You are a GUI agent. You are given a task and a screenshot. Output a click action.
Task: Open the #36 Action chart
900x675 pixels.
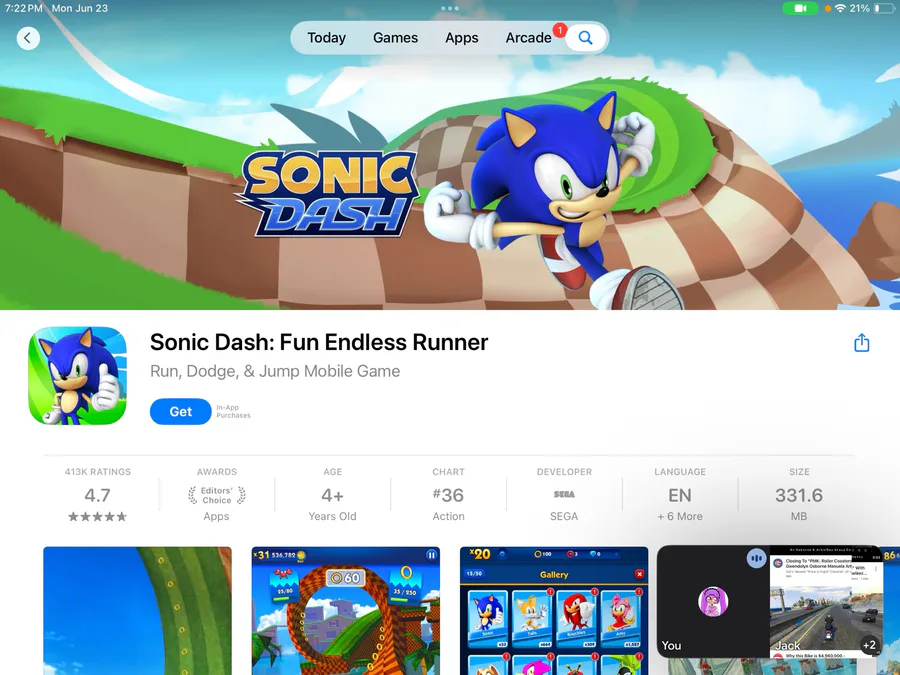(x=448, y=494)
